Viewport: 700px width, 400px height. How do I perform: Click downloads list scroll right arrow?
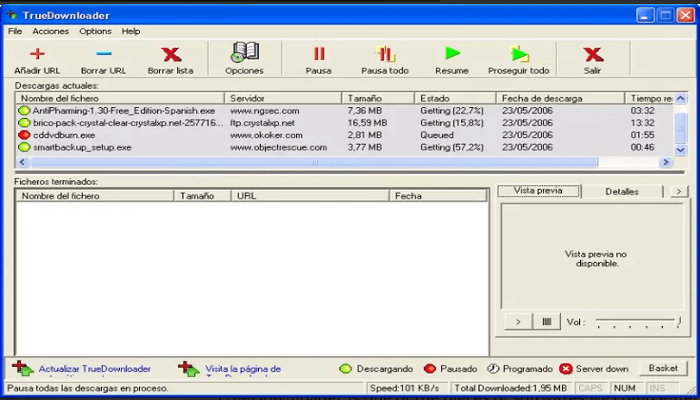pos(666,162)
